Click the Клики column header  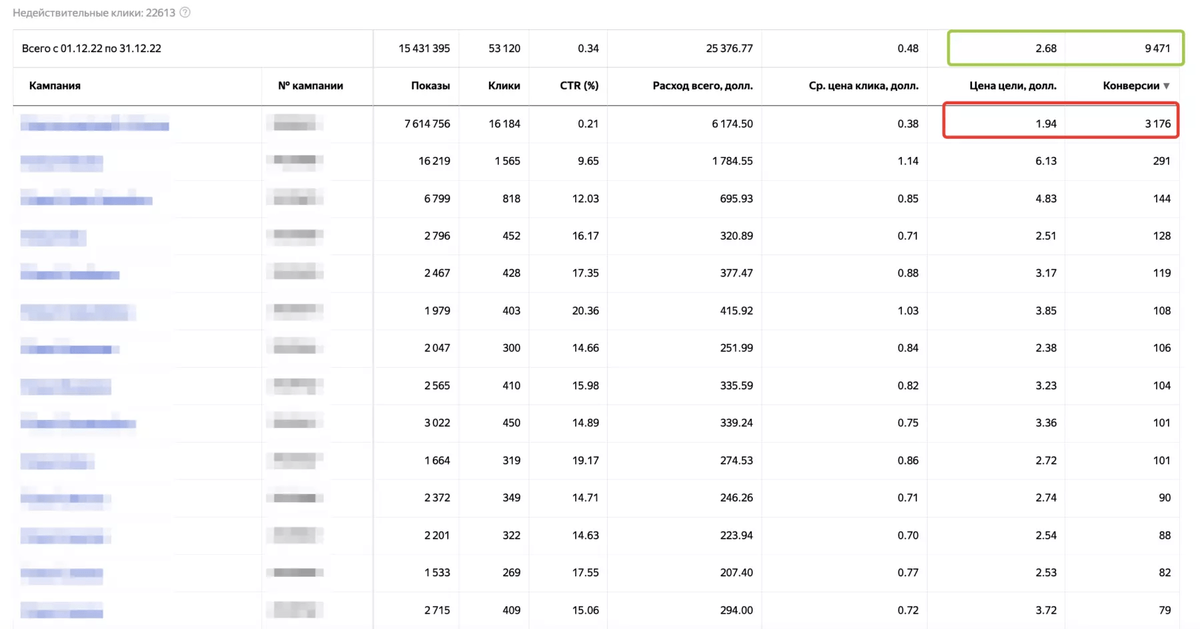[x=504, y=86]
